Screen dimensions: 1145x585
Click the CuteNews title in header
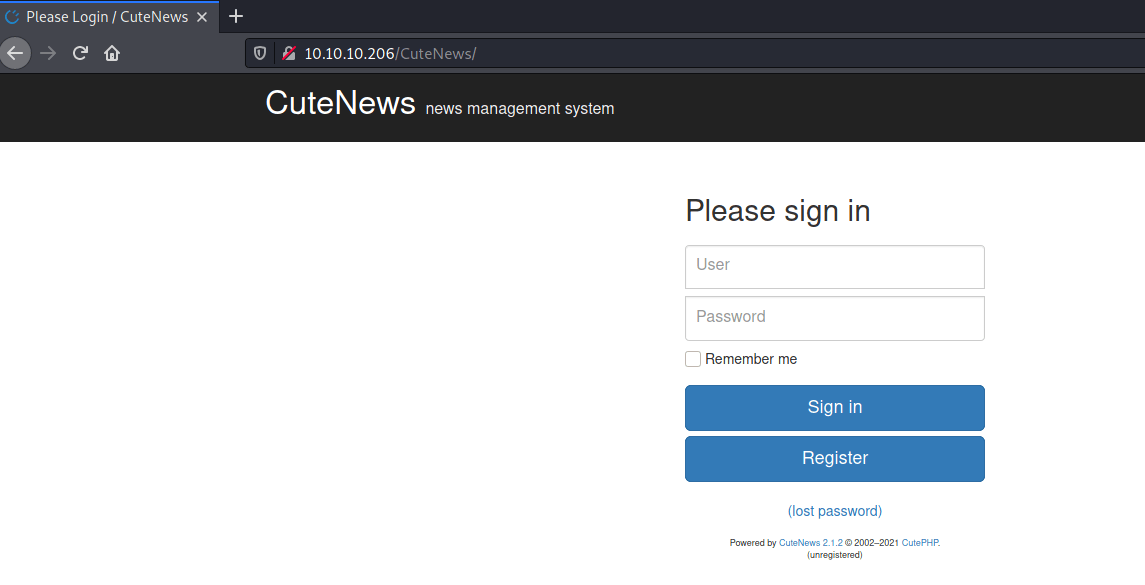click(340, 103)
